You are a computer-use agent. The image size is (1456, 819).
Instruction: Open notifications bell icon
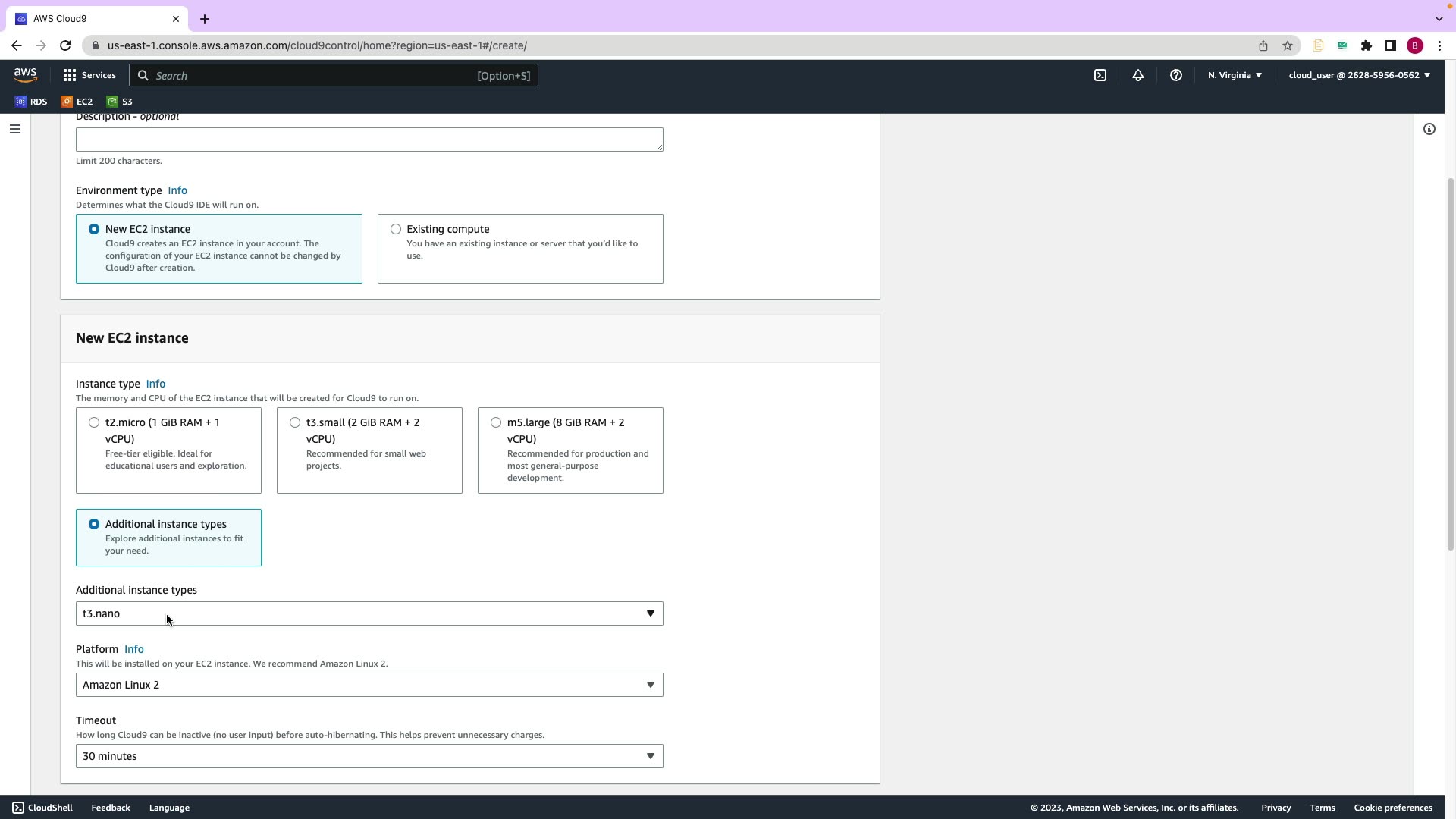click(x=1138, y=75)
